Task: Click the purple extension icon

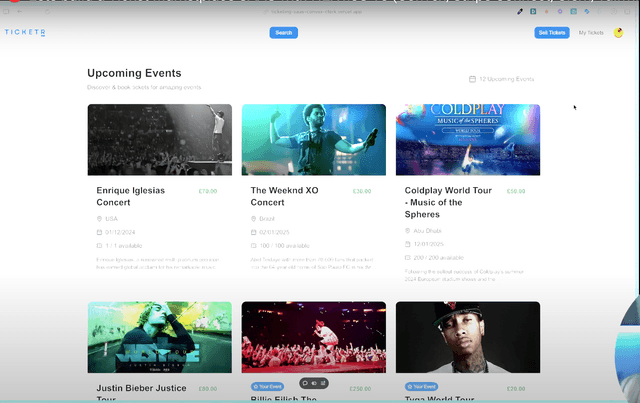Action: (560, 11)
